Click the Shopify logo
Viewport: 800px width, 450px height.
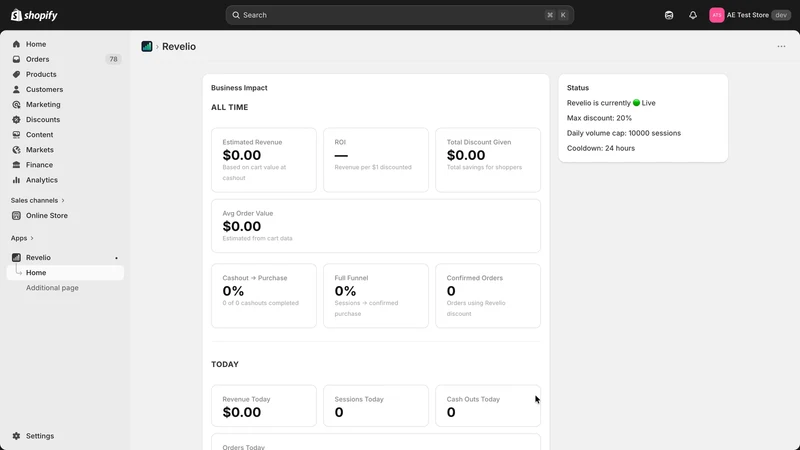point(34,15)
